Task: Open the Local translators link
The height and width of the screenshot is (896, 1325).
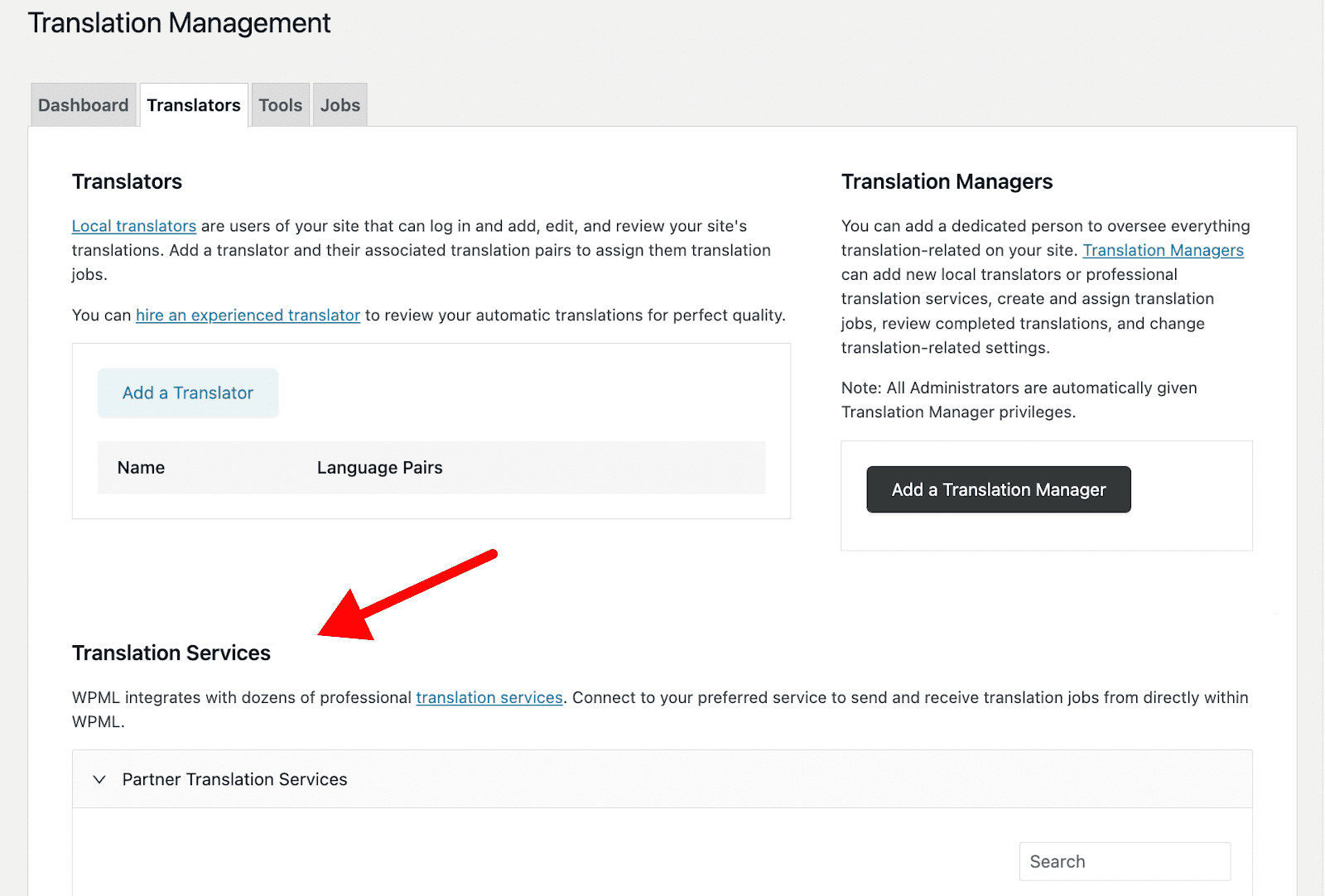Action: pos(133,225)
